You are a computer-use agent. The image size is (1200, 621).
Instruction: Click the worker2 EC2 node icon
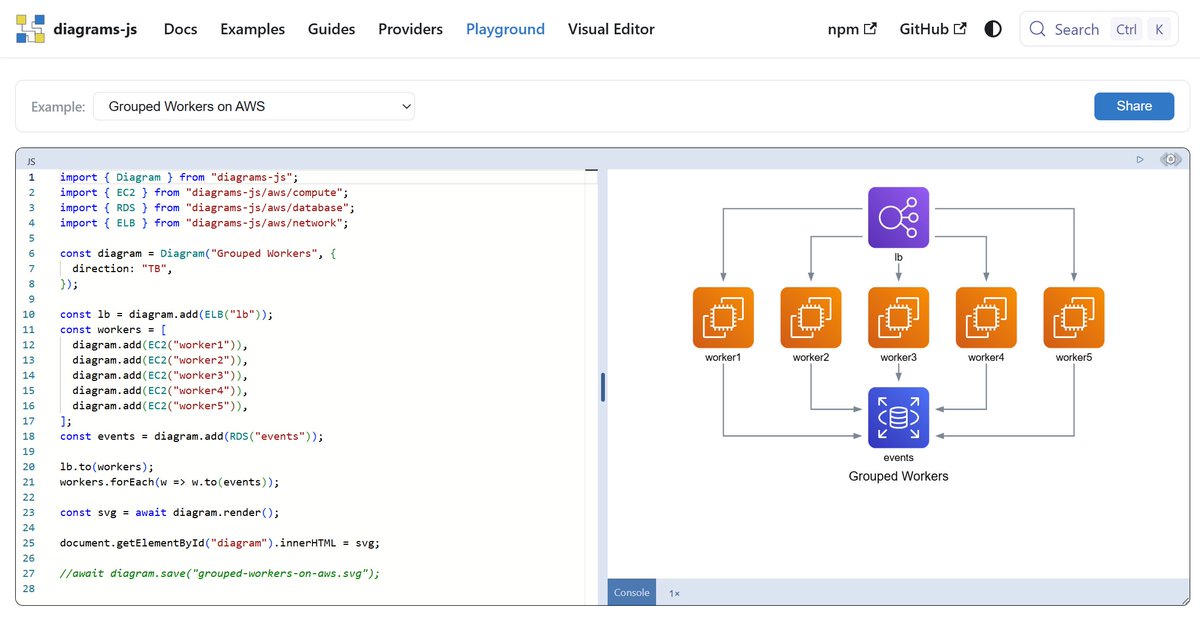[x=811, y=317]
